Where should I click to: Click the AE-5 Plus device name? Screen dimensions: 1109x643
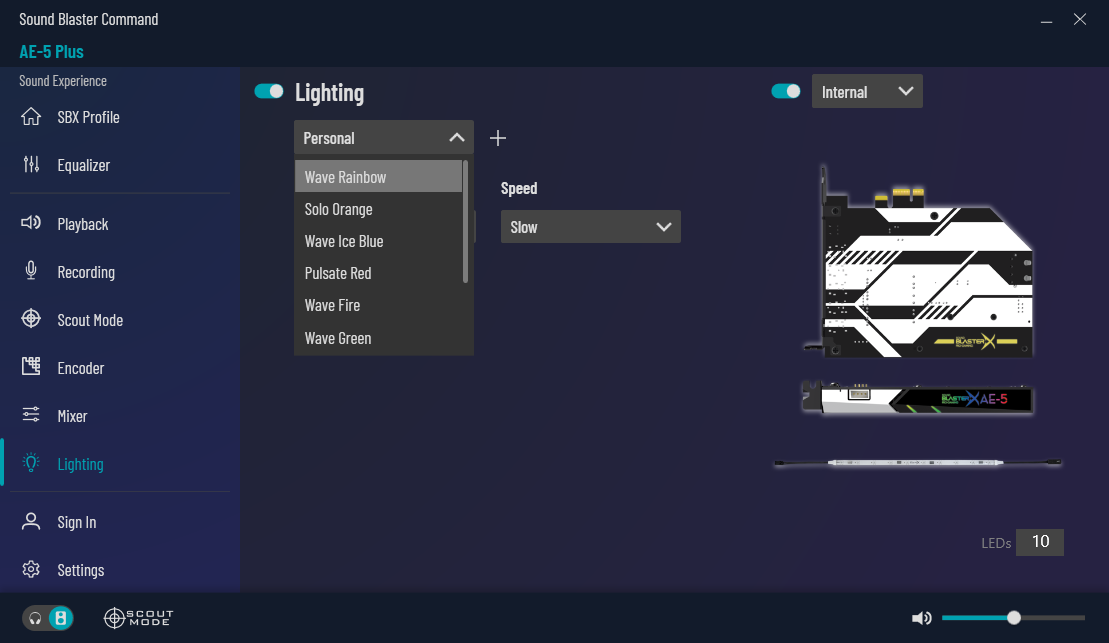(x=52, y=52)
